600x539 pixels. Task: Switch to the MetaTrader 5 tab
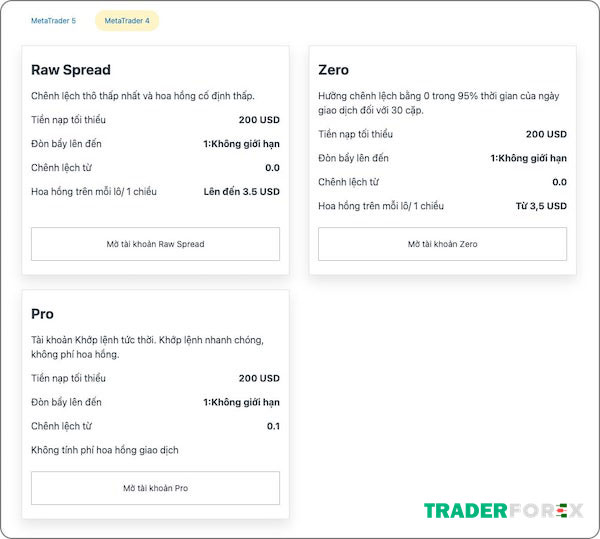coord(53,21)
